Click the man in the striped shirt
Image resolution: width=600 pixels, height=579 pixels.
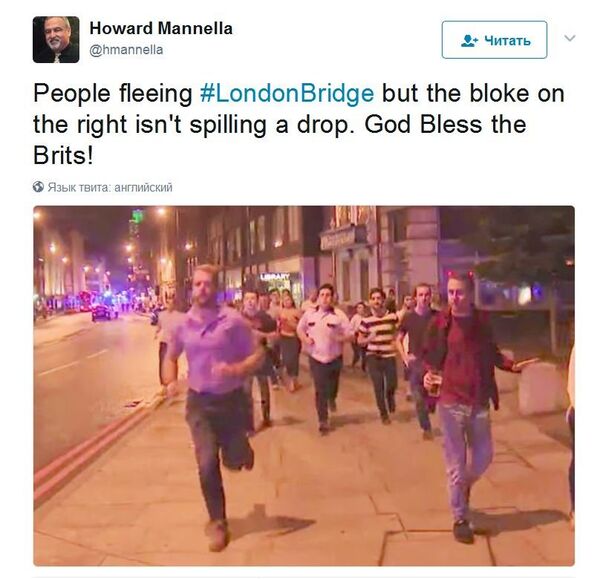(380, 354)
